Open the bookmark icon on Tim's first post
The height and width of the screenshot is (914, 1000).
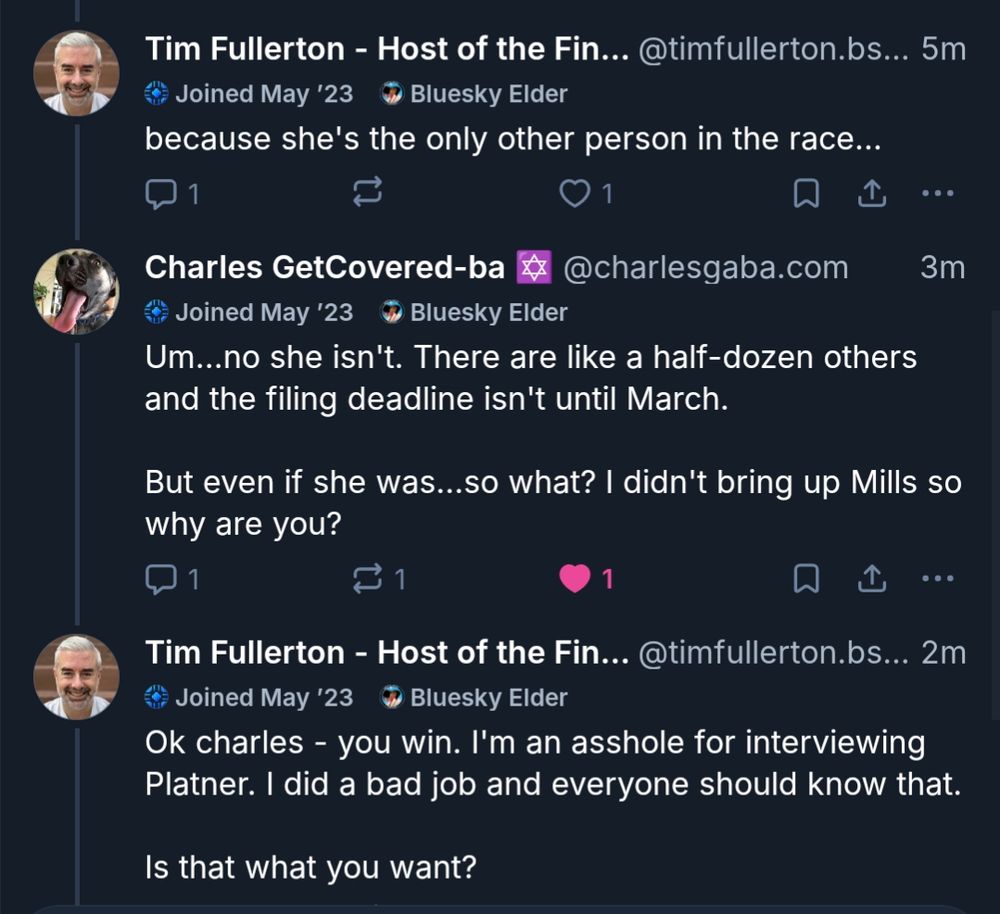[x=808, y=193]
